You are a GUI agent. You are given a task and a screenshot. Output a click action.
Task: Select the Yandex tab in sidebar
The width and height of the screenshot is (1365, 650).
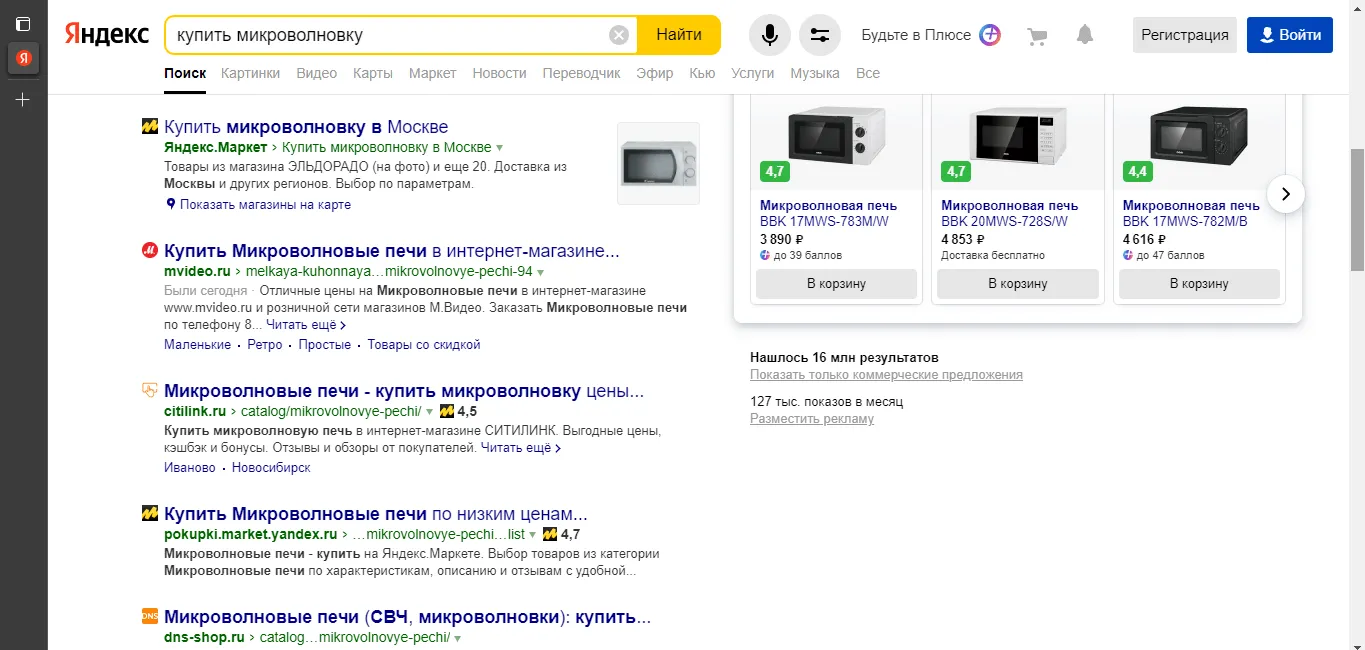(23, 59)
